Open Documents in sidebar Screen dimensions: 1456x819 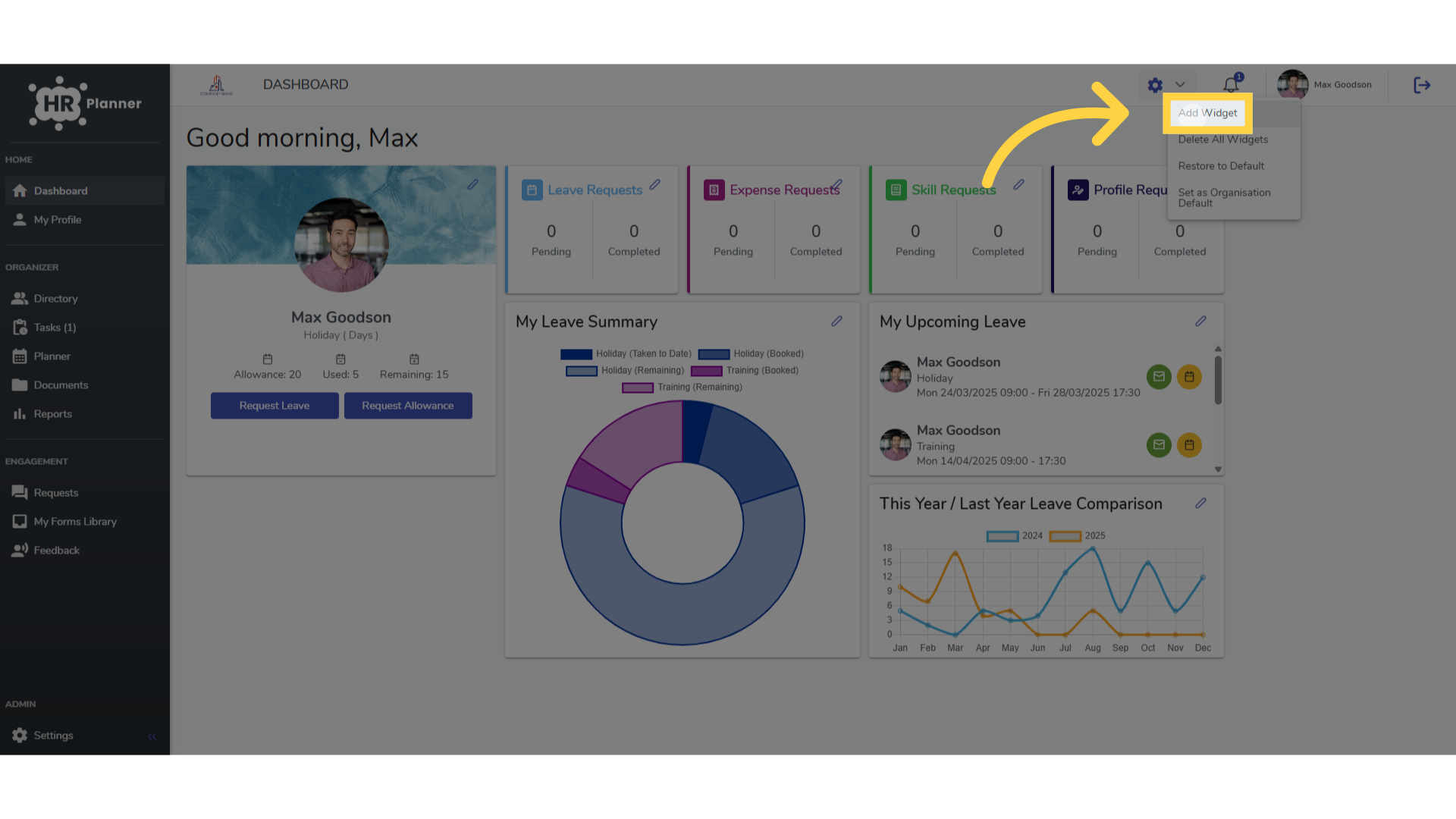85,385
